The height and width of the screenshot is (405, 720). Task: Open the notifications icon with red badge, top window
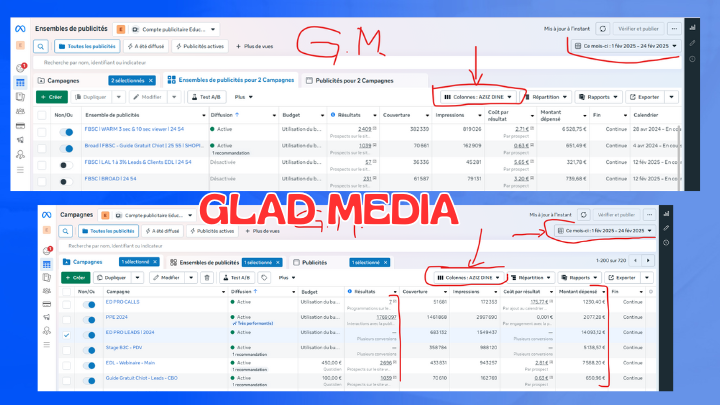coord(21,68)
